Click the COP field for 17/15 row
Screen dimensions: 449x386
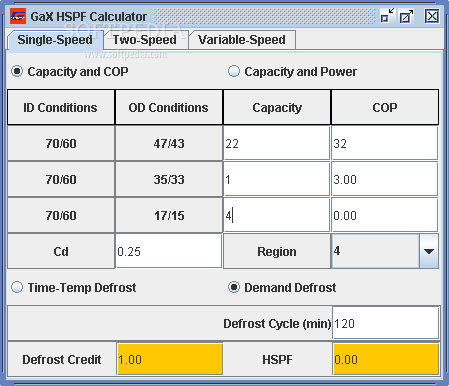point(385,215)
